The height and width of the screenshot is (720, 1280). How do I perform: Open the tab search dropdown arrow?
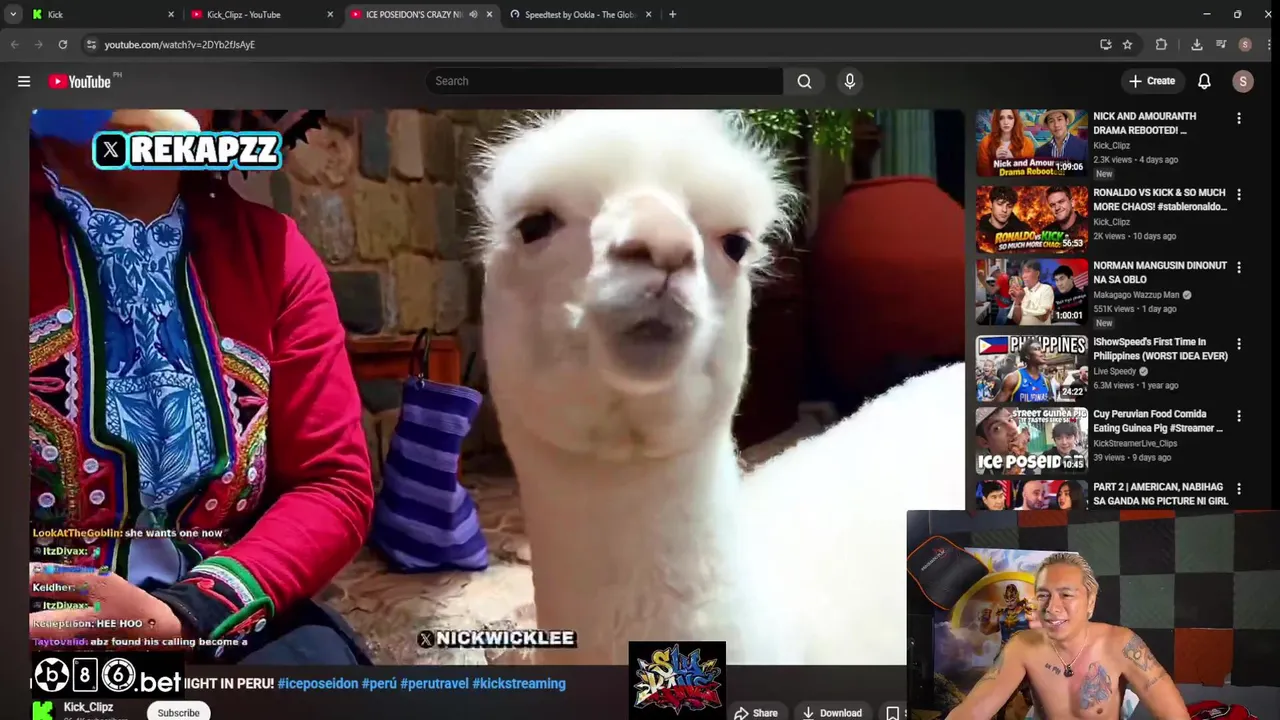(x=13, y=14)
